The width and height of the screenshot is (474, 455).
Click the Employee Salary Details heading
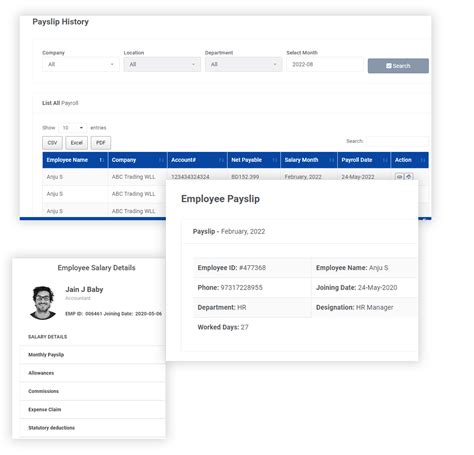click(96, 268)
